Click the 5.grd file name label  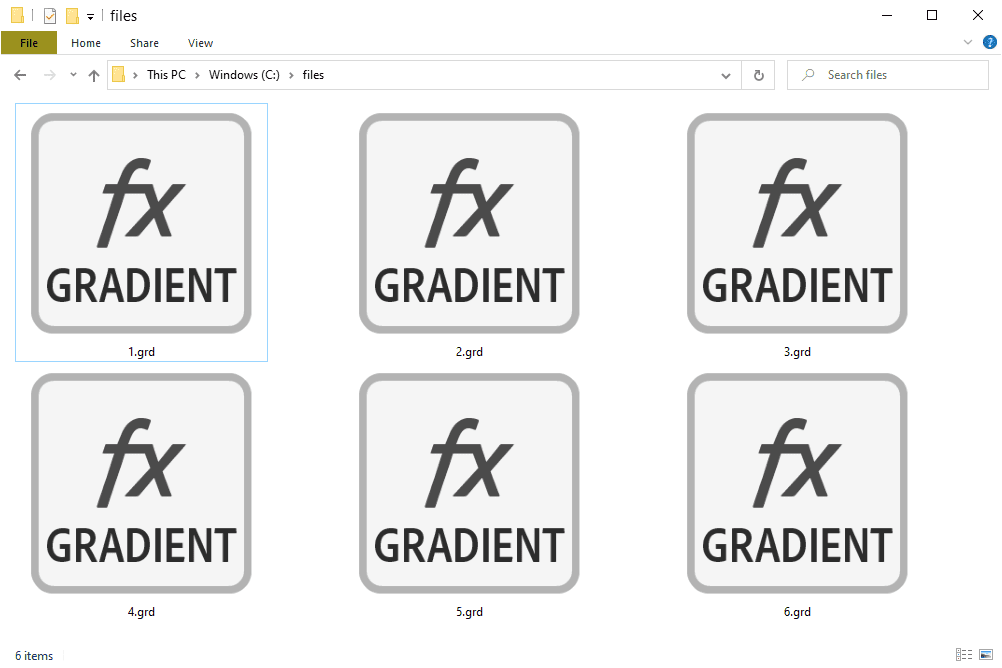[x=469, y=612]
